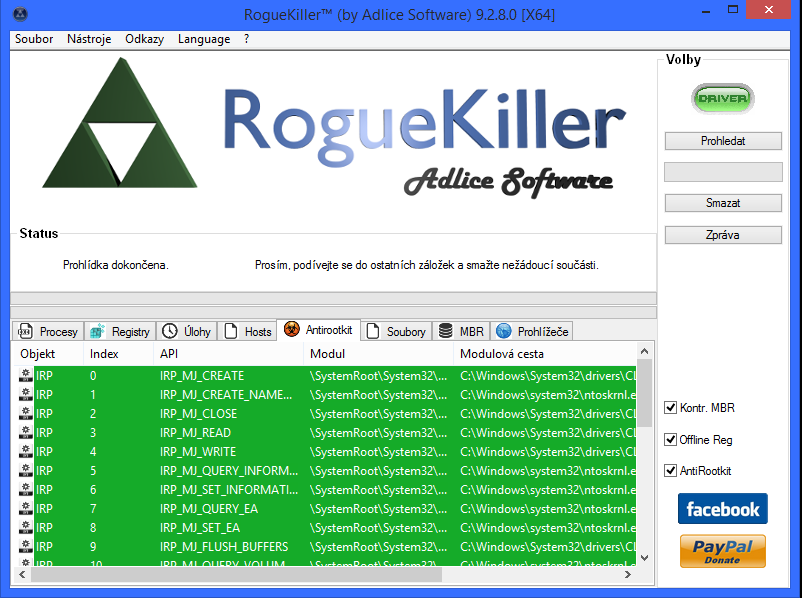Click the Prohledat scan button
This screenshot has width=802, height=598.
tap(723, 141)
